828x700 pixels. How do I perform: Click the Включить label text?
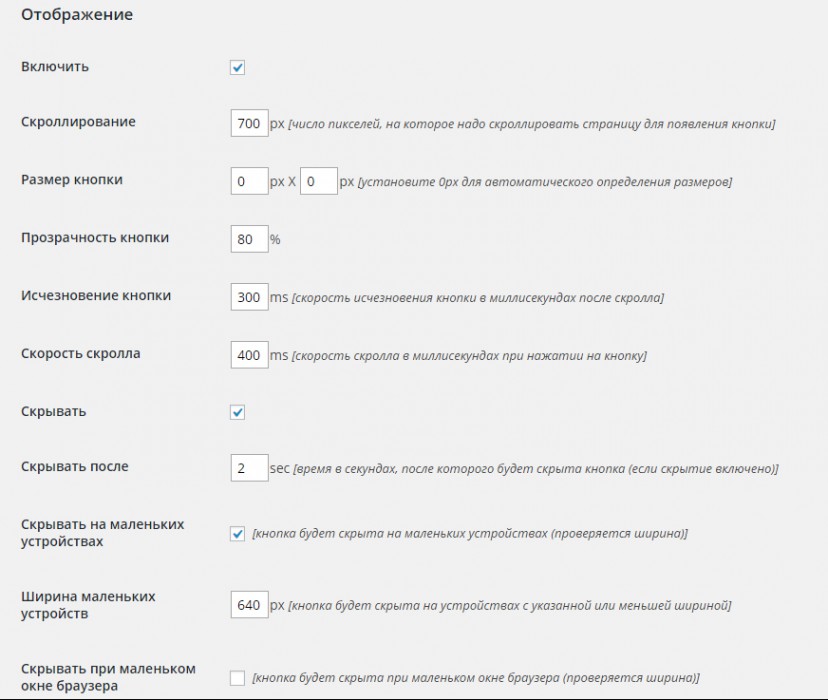tap(55, 67)
